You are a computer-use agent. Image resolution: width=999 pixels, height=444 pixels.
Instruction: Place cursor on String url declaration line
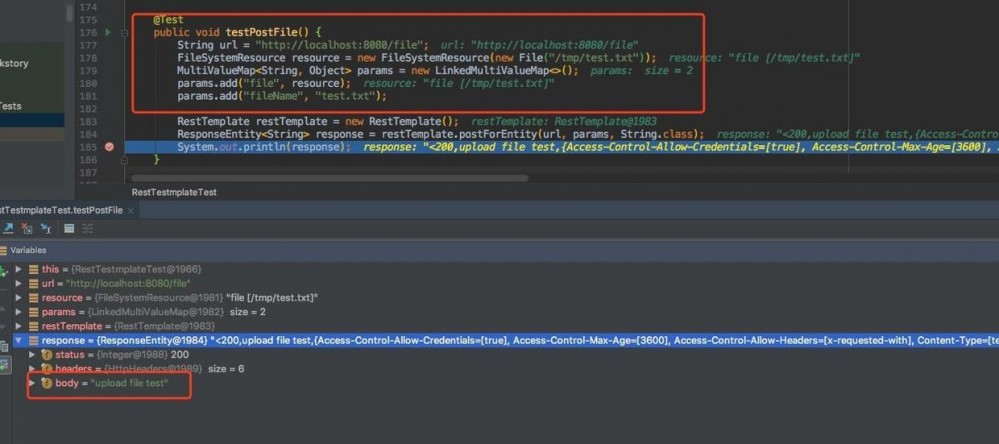(x=303, y=45)
